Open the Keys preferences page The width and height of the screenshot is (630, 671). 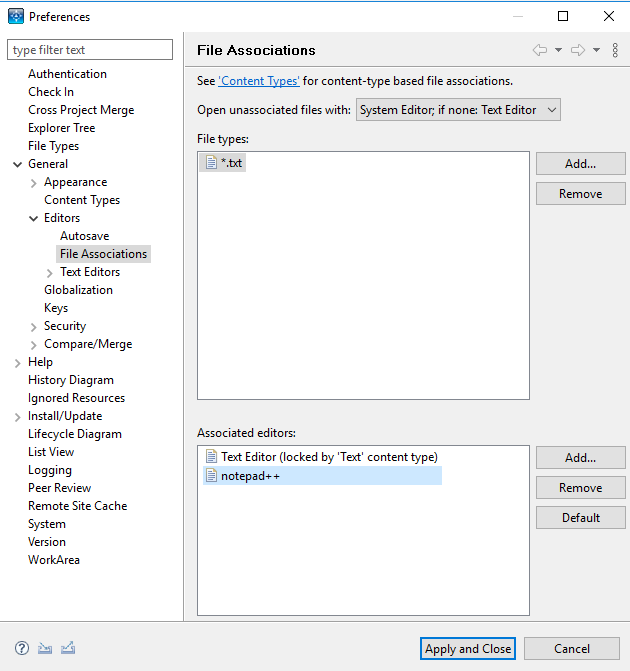click(x=56, y=308)
